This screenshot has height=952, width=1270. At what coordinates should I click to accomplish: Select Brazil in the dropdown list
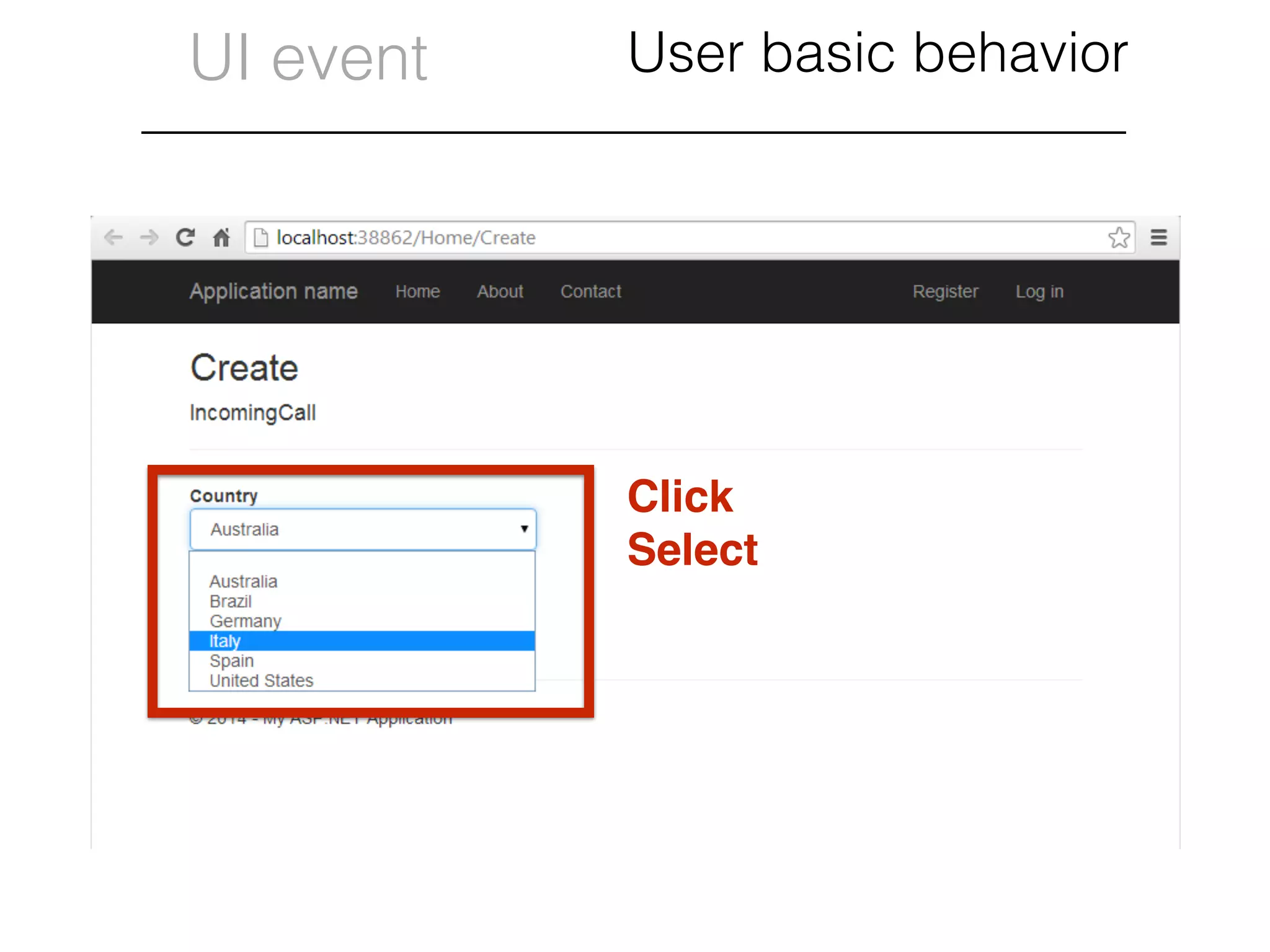pos(362,601)
